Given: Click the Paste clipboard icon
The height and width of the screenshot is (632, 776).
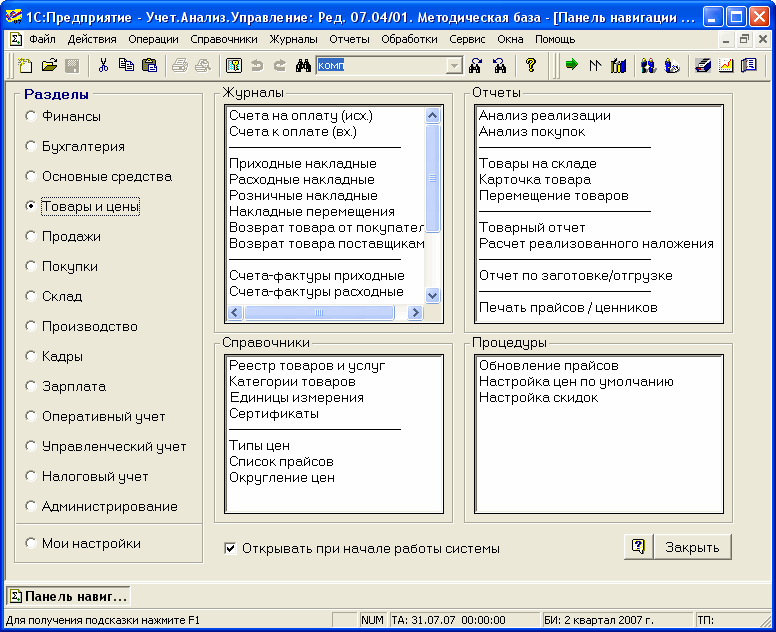Looking at the screenshot, I should [149, 65].
